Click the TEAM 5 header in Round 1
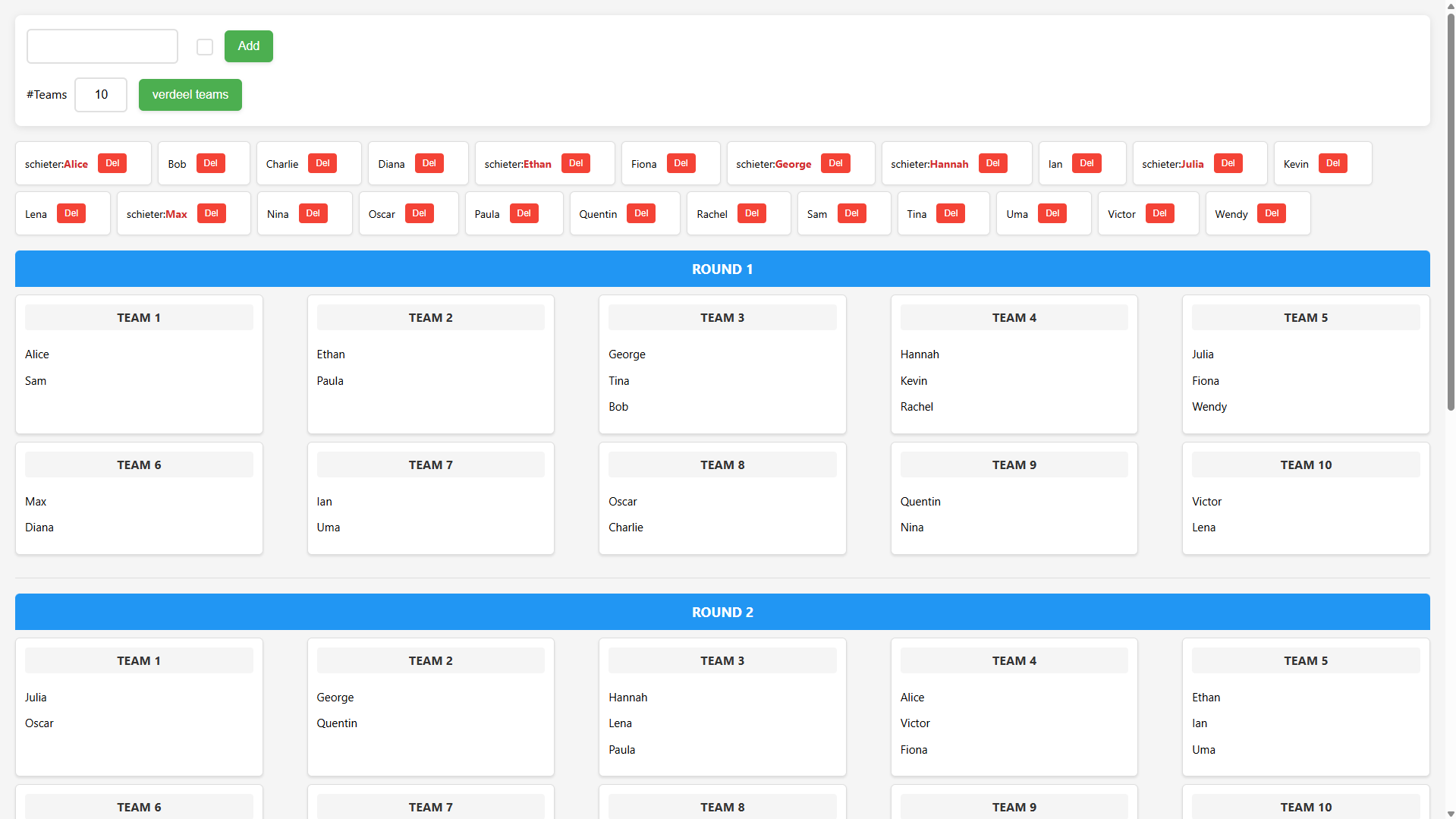1456x819 pixels. point(1306,317)
